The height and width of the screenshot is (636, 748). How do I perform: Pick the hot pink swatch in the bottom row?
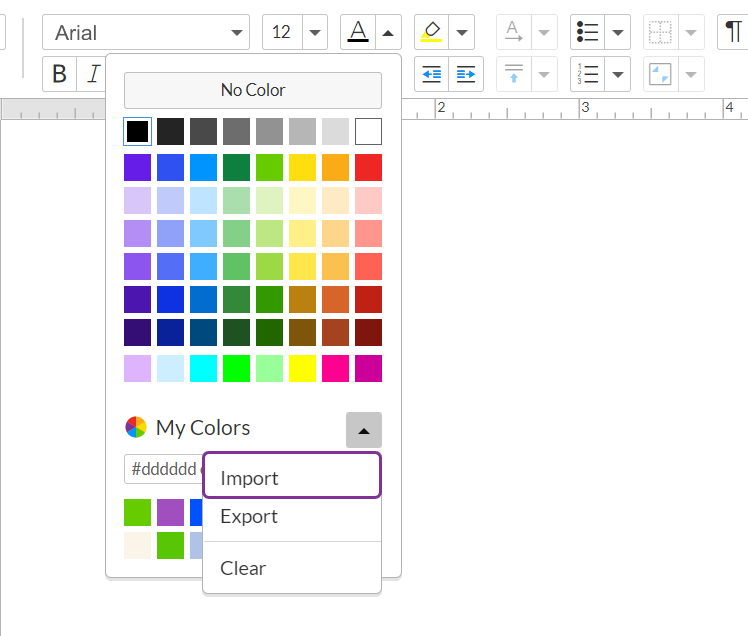pos(335,368)
